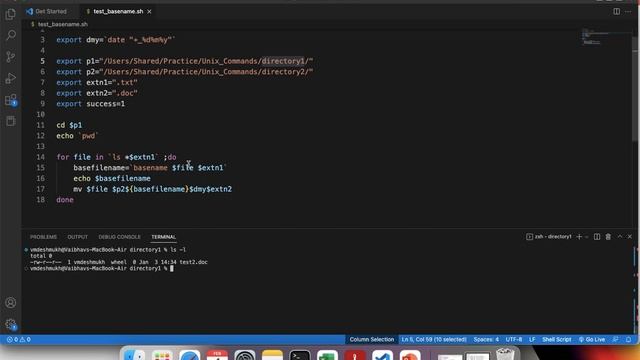Viewport: 640px width, 360px height.
Task: Split the terminal pane
Action: [597, 237]
